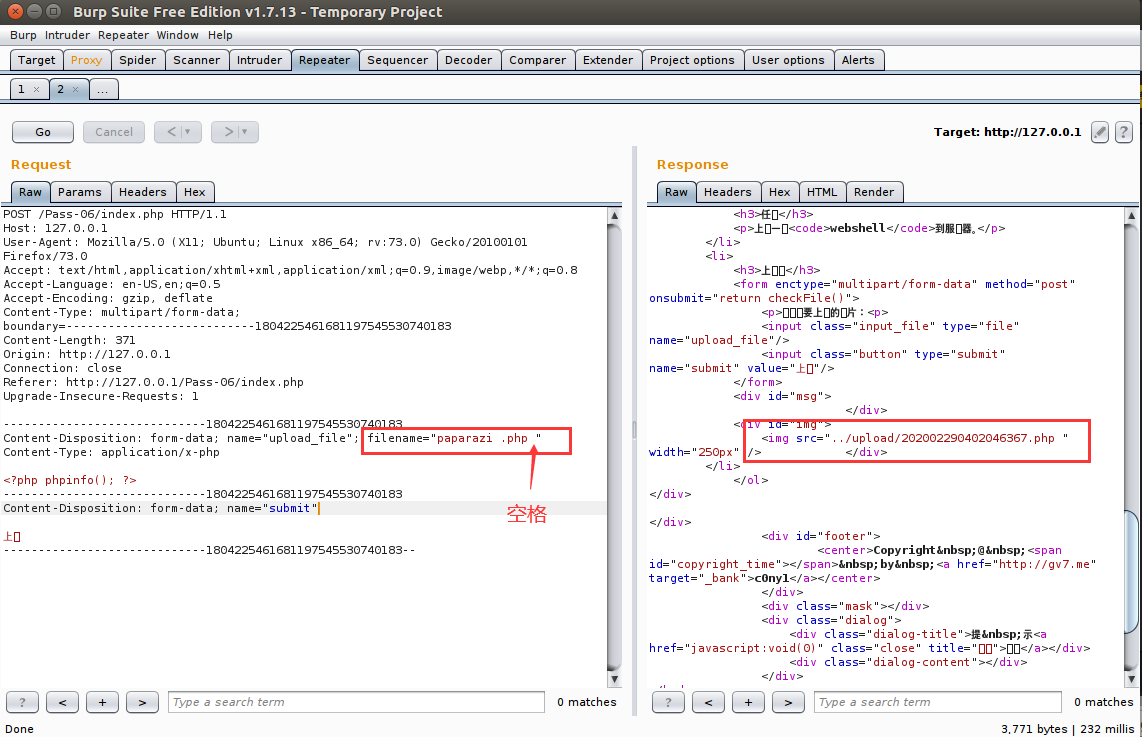This screenshot has width=1142, height=737.
Task: Switch to the Proxy tool tab
Action: point(86,60)
